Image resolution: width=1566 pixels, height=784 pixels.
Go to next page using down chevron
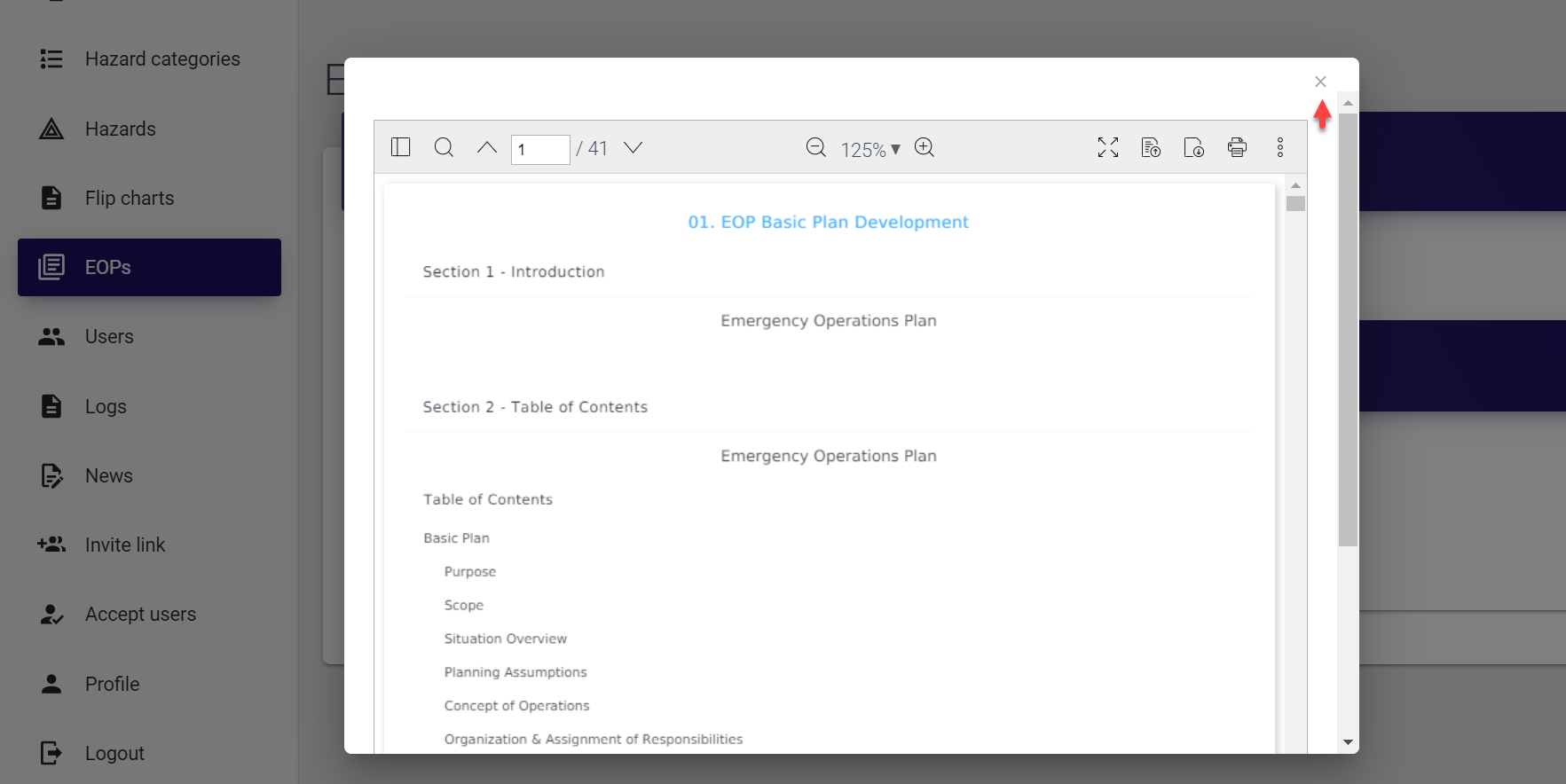[633, 147]
